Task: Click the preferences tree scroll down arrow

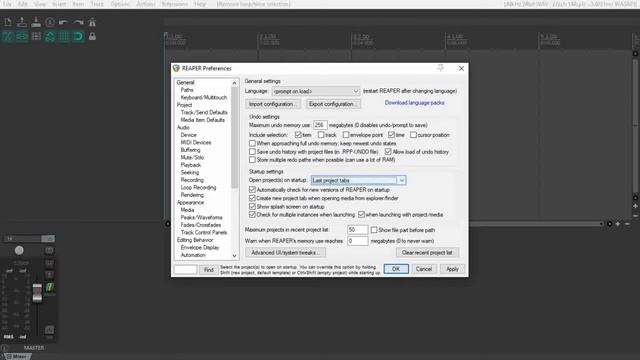Action: (234, 256)
